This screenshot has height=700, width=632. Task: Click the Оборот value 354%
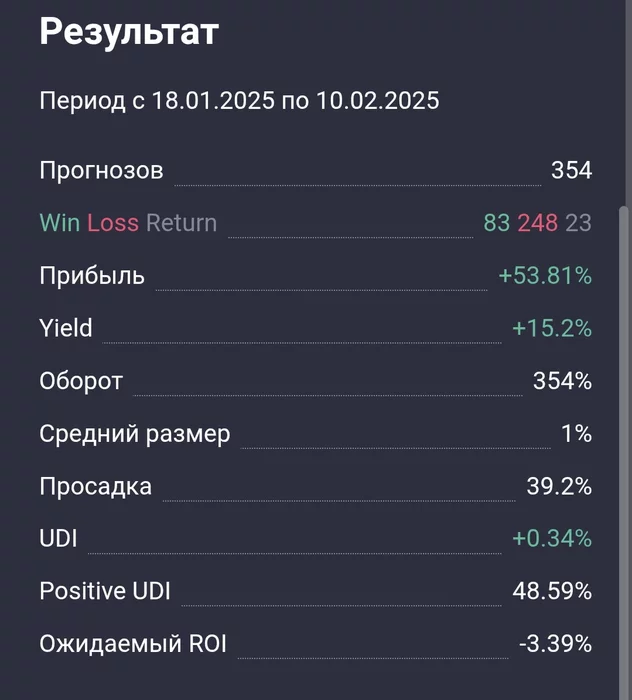tap(562, 380)
